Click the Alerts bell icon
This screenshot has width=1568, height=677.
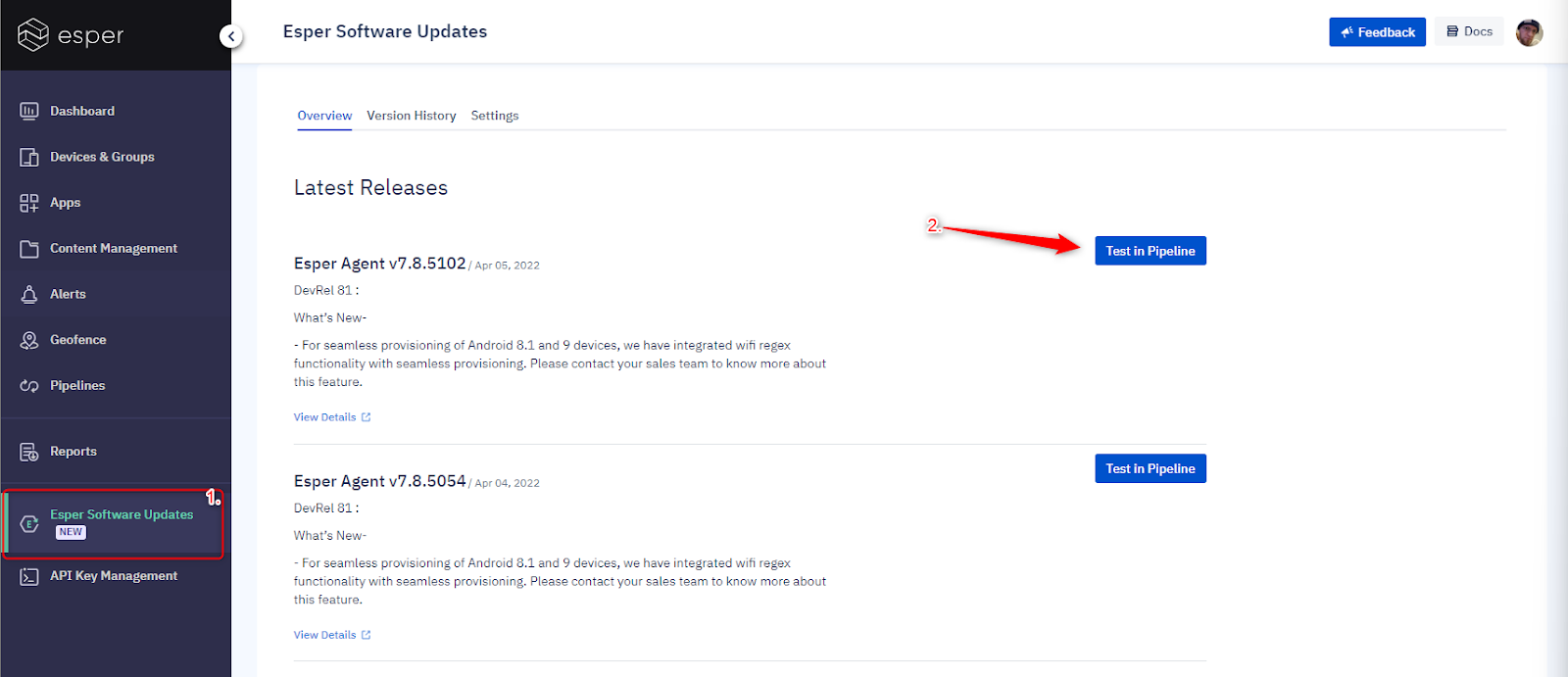tap(29, 294)
